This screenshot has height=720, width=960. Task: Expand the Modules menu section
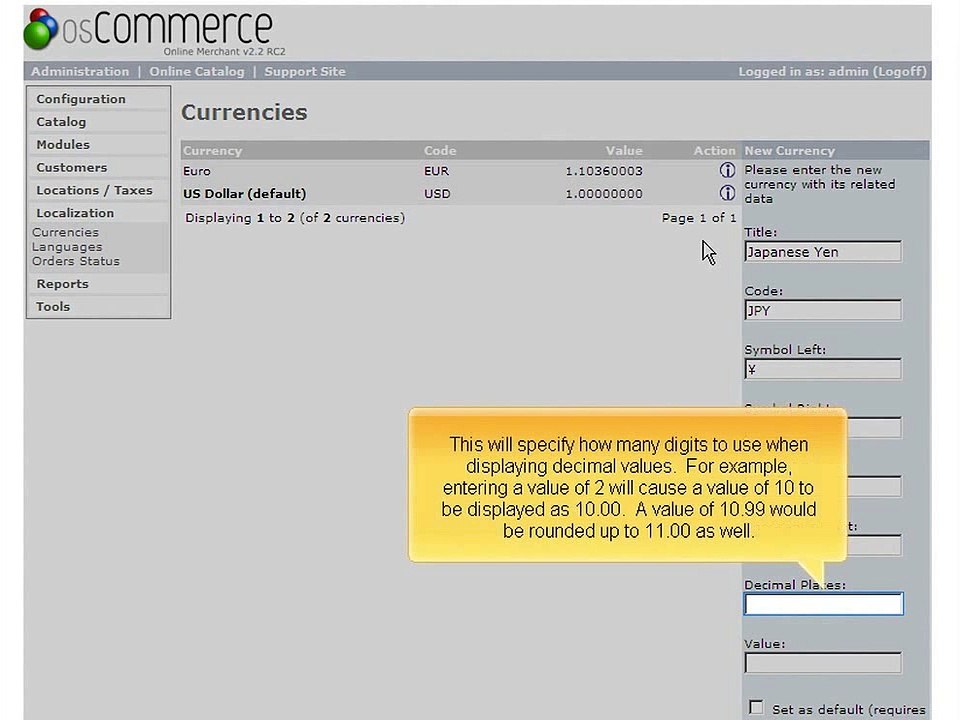tap(63, 144)
